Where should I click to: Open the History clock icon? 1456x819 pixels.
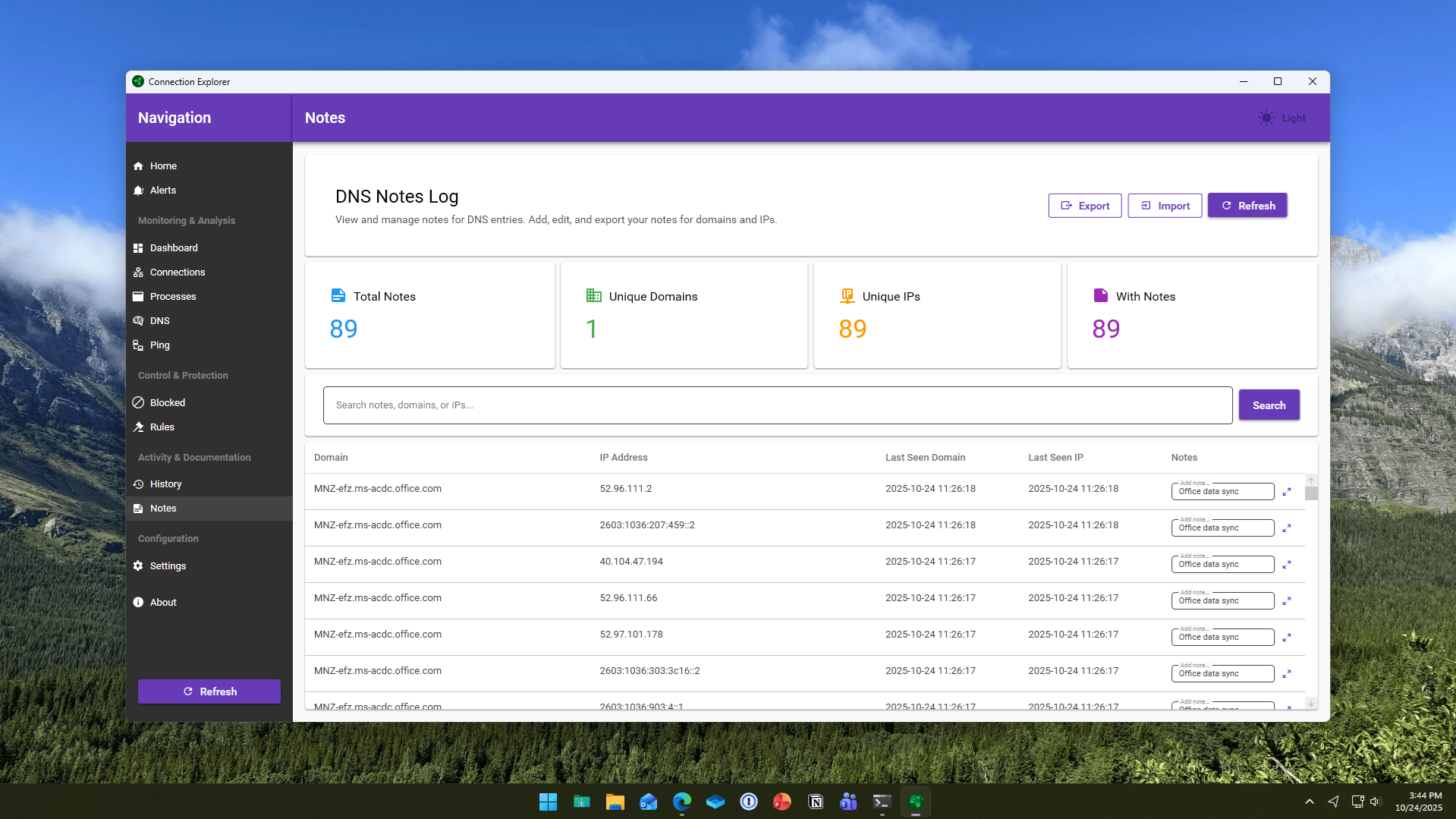pos(138,484)
